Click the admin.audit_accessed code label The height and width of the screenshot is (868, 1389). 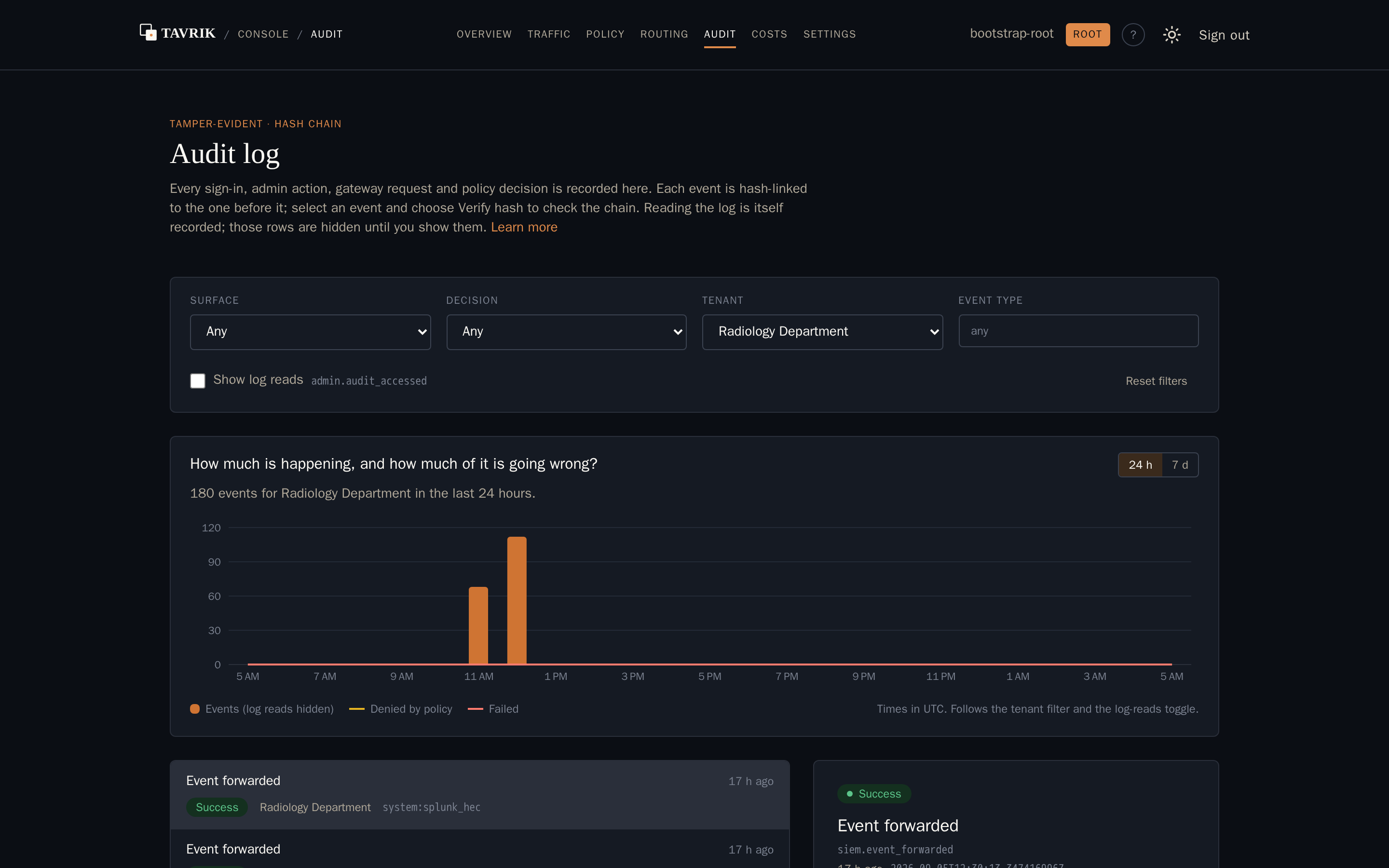point(368,381)
